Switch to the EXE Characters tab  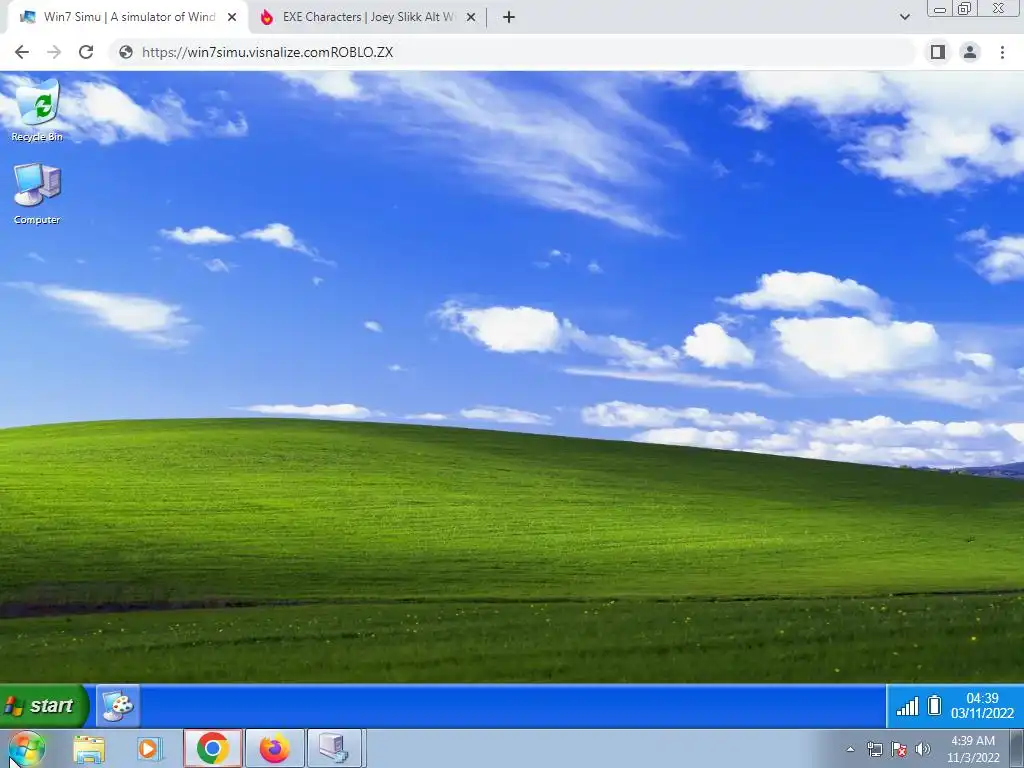point(368,17)
